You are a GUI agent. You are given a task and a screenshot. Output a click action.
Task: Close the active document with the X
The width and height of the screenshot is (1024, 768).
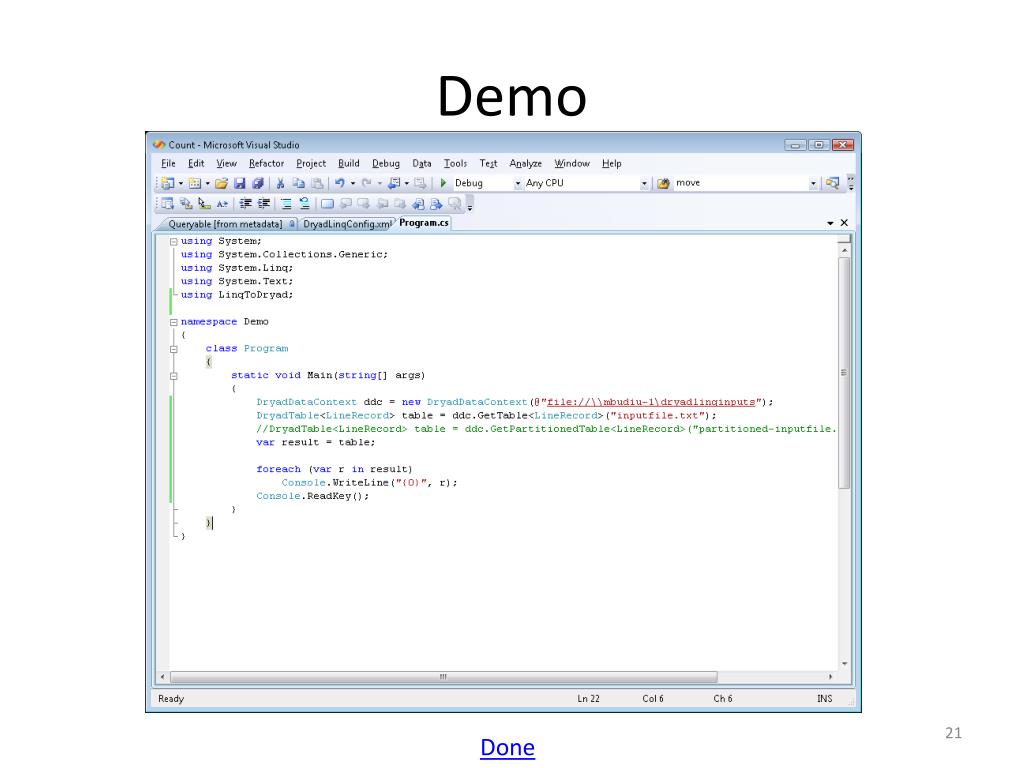tap(844, 223)
